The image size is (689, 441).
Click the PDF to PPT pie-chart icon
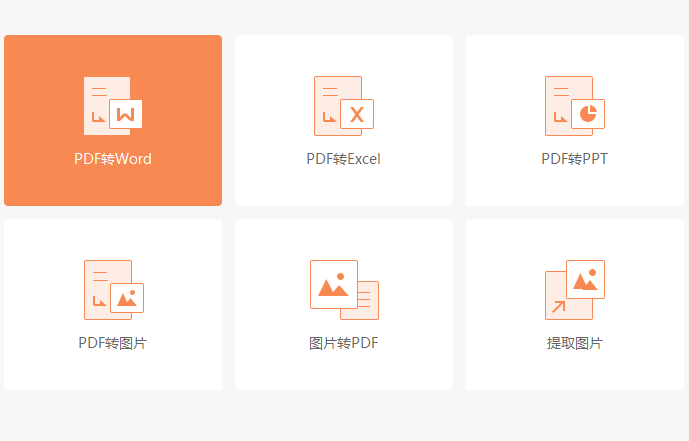coord(575,106)
